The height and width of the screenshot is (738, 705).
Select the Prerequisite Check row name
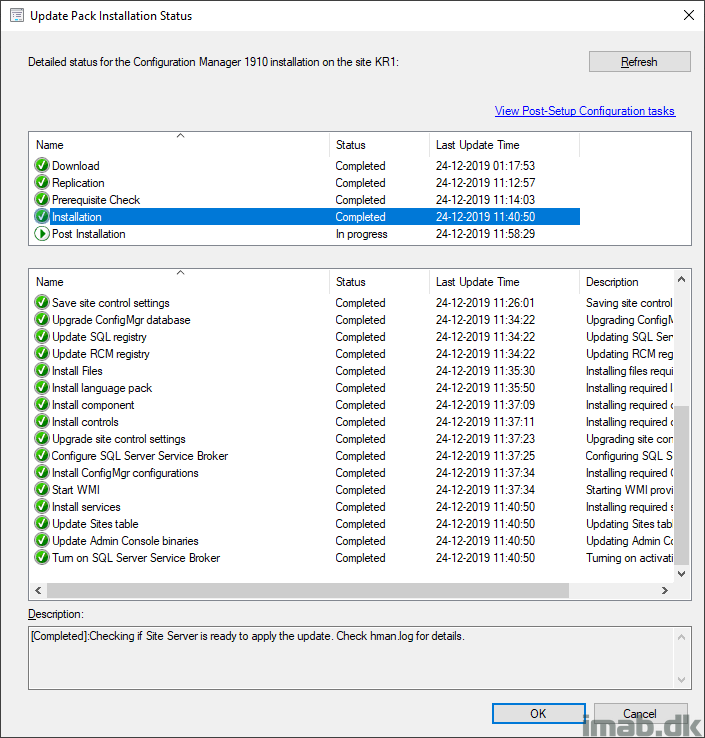click(x=96, y=200)
